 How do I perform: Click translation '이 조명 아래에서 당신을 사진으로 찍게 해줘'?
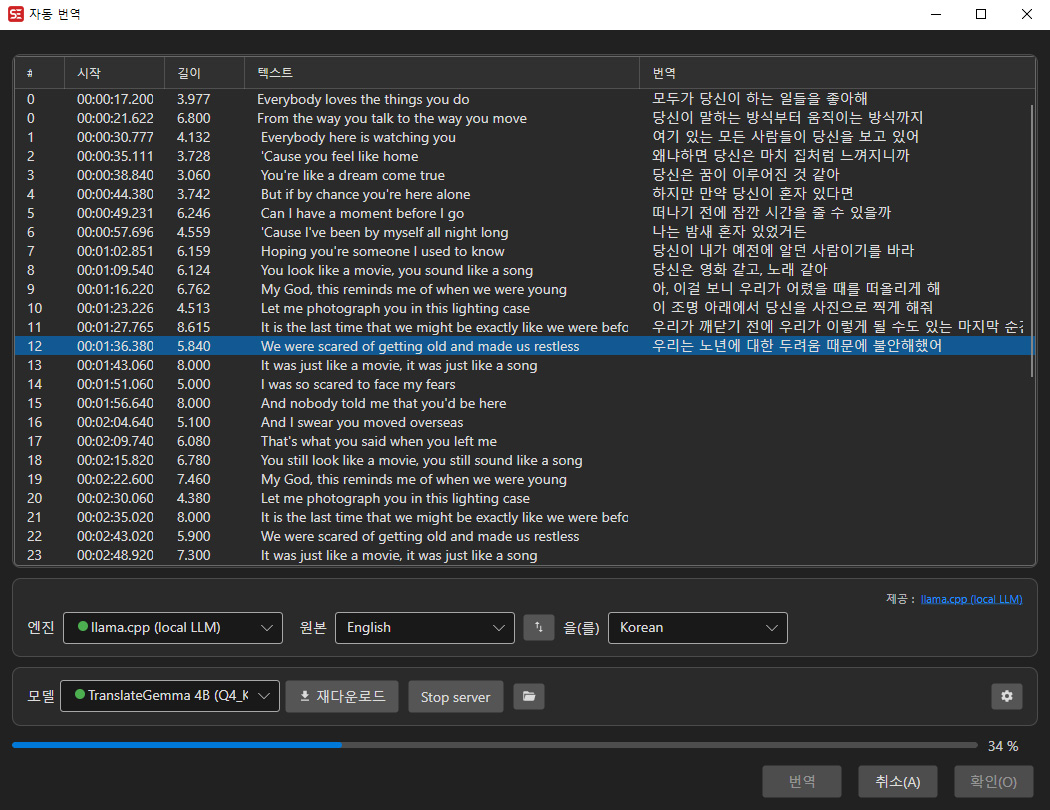pyautogui.click(x=792, y=308)
